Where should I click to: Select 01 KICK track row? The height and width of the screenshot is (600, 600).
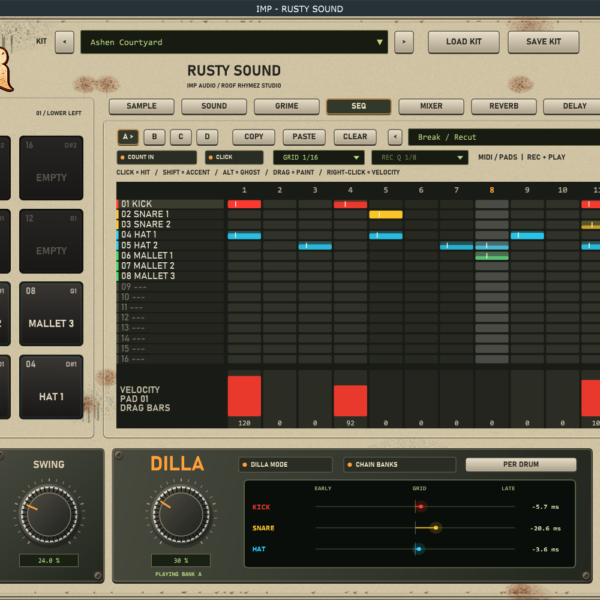tap(170, 204)
